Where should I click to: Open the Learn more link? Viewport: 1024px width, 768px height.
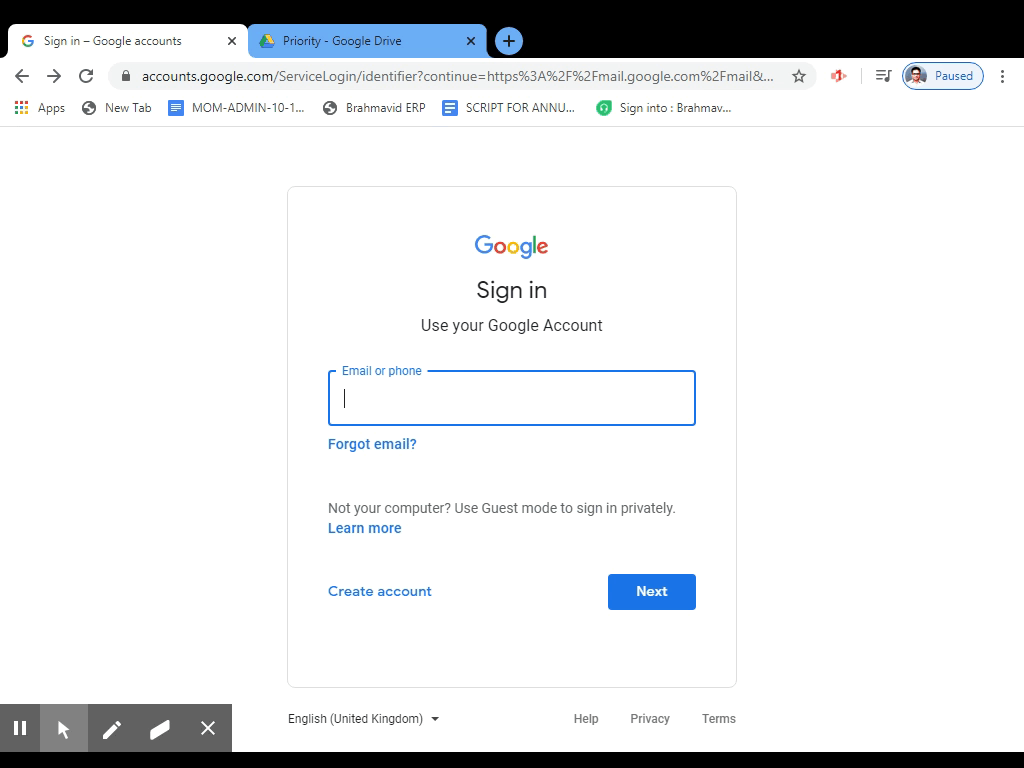pos(364,528)
